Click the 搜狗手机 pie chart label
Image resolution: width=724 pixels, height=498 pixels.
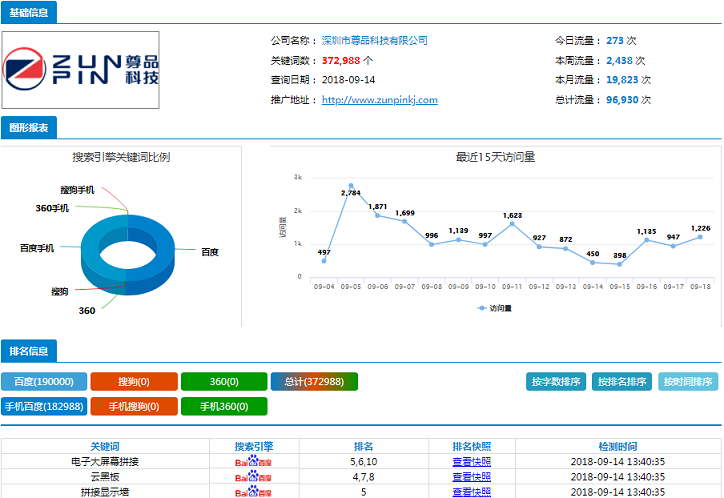(x=77, y=190)
